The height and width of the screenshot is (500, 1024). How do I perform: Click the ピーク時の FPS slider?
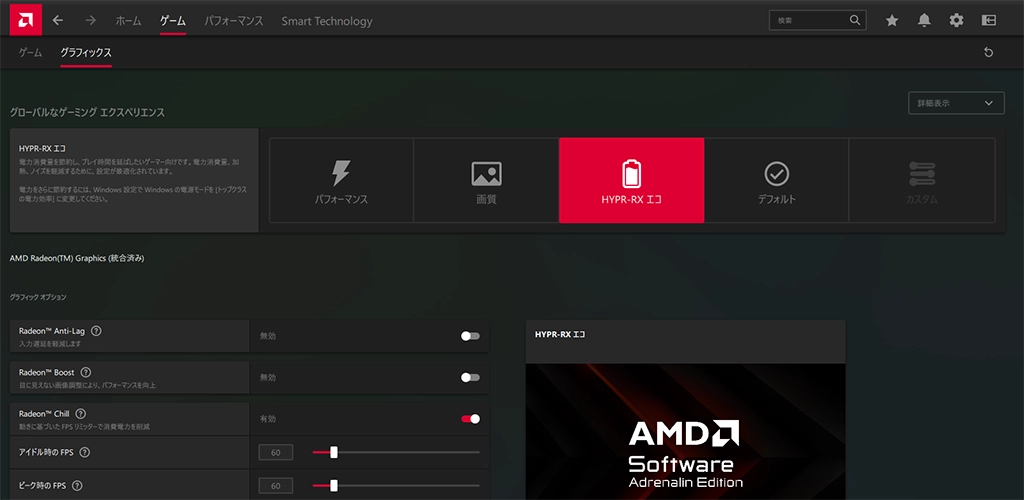click(x=396, y=486)
